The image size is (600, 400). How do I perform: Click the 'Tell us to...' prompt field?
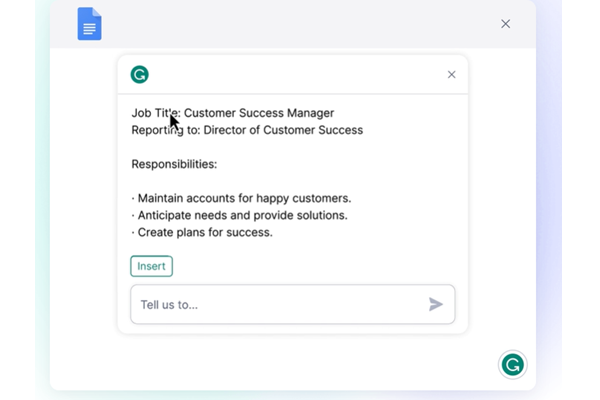[x=293, y=304]
